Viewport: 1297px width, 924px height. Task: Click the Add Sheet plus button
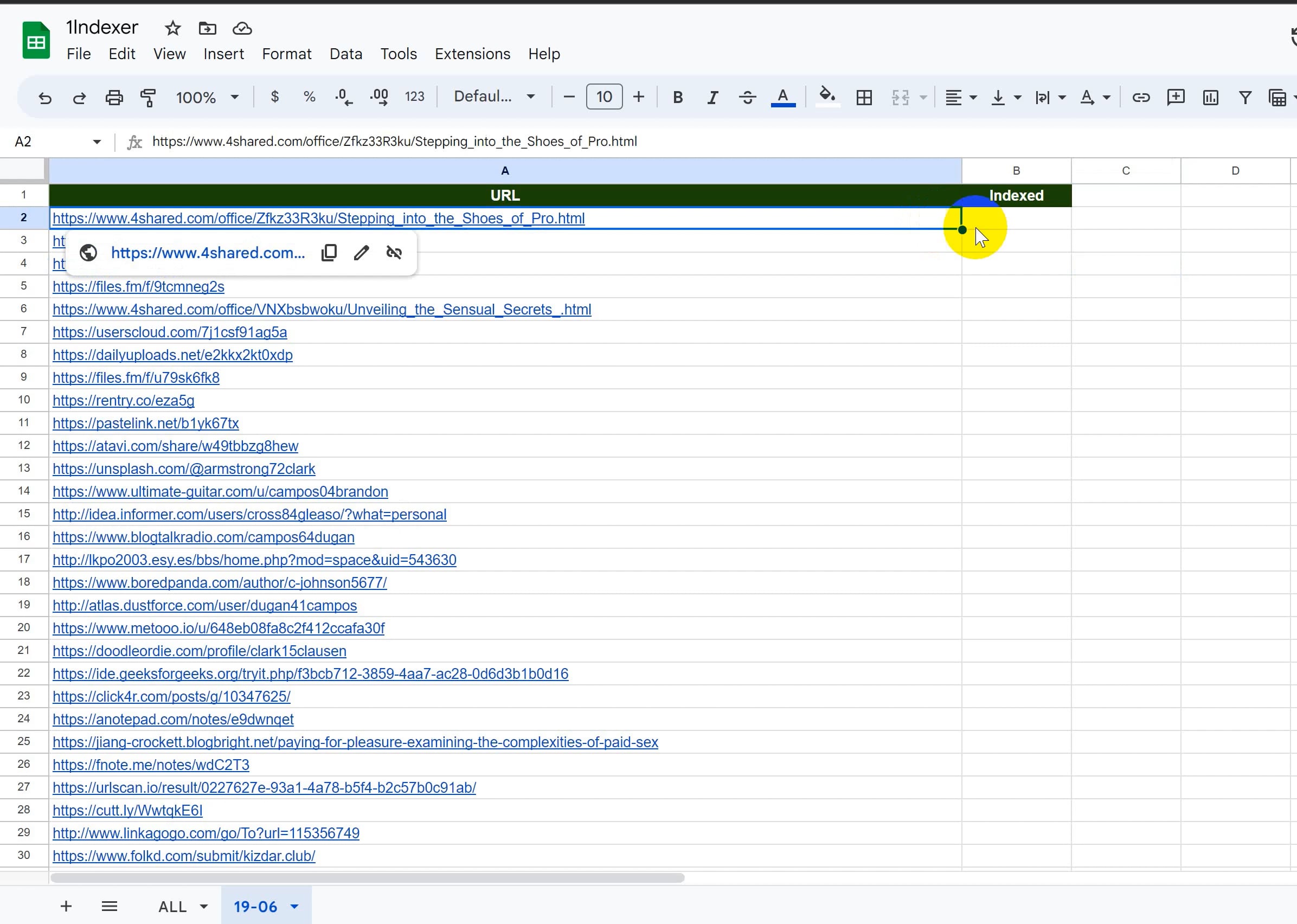(x=66, y=906)
